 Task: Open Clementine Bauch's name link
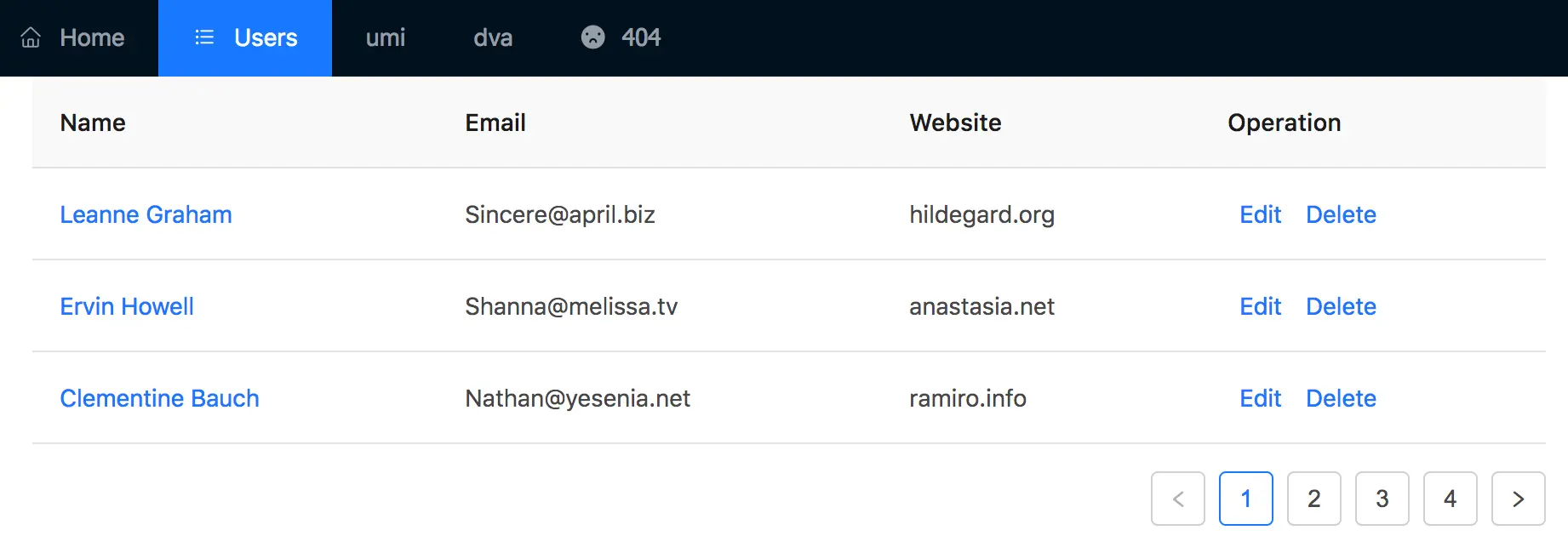point(159,398)
